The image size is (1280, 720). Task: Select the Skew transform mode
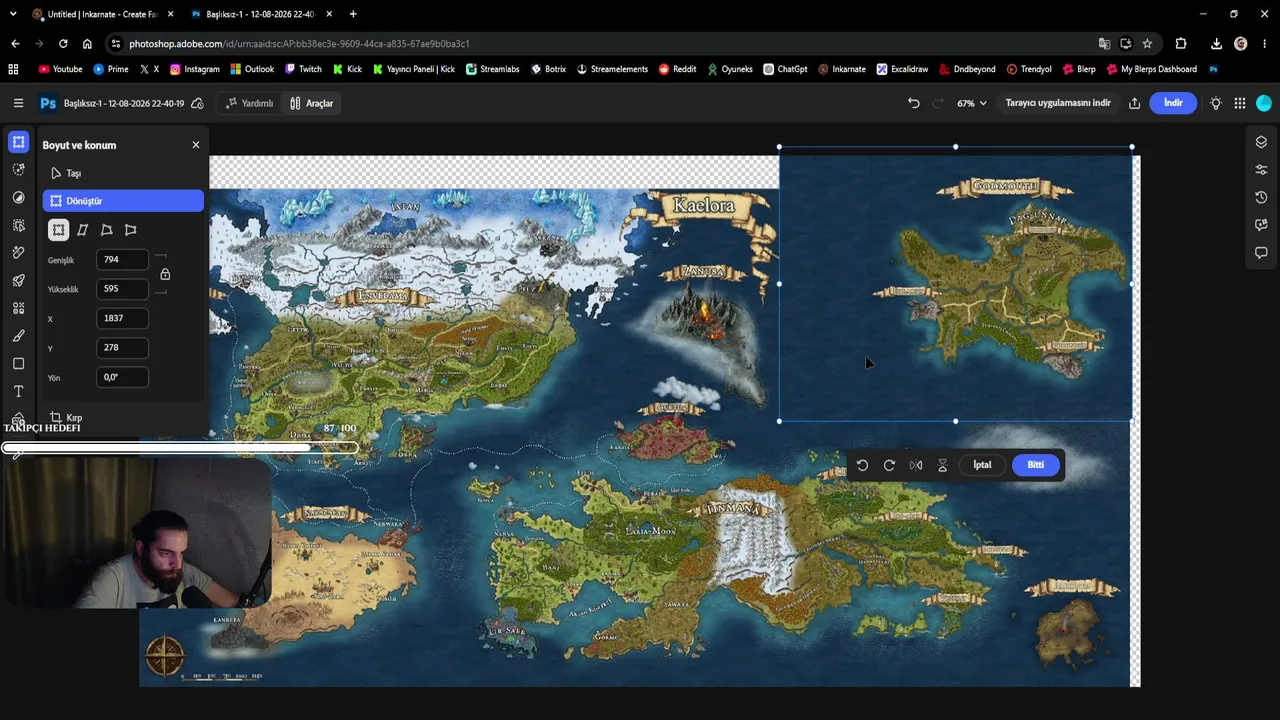pyautogui.click(x=82, y=230)
